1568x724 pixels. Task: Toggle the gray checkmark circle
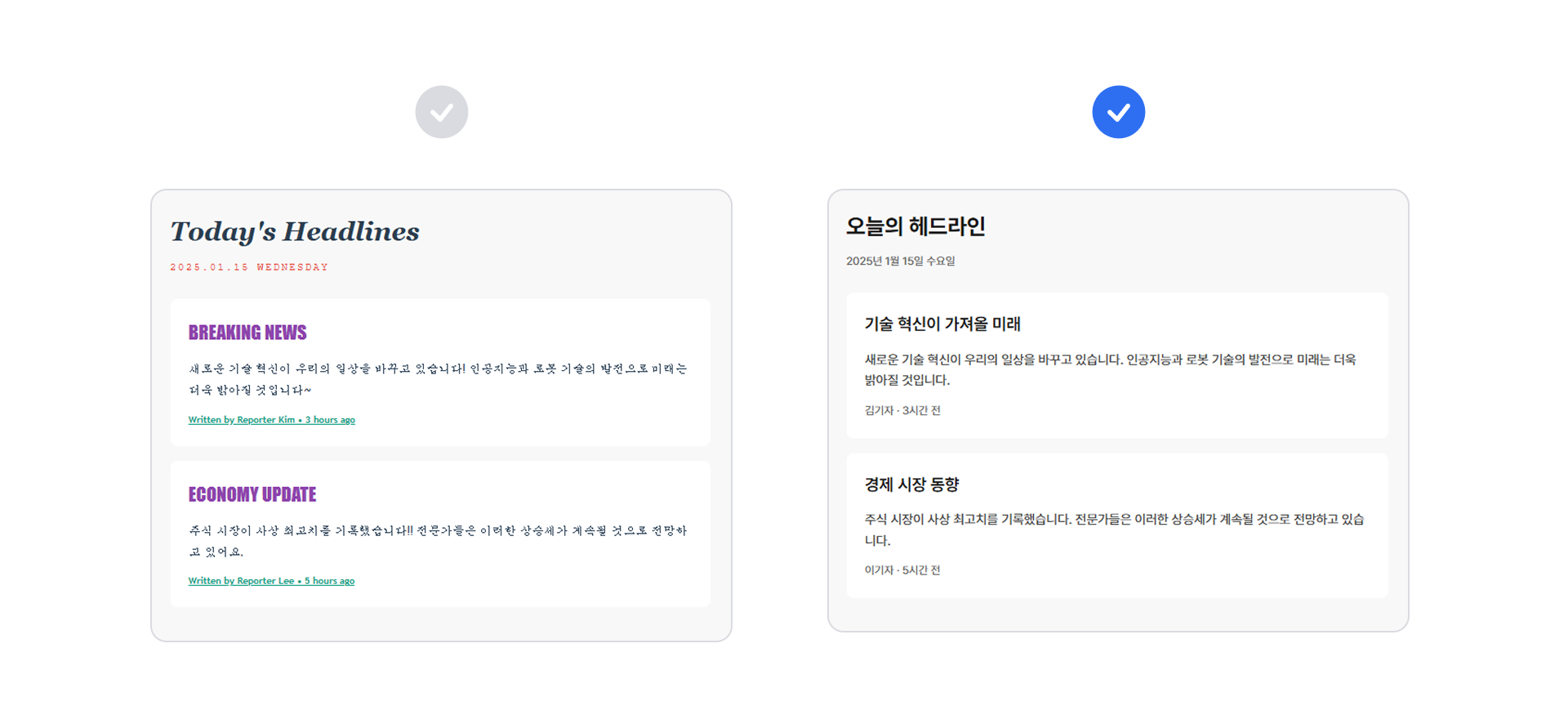coord(441,112)
